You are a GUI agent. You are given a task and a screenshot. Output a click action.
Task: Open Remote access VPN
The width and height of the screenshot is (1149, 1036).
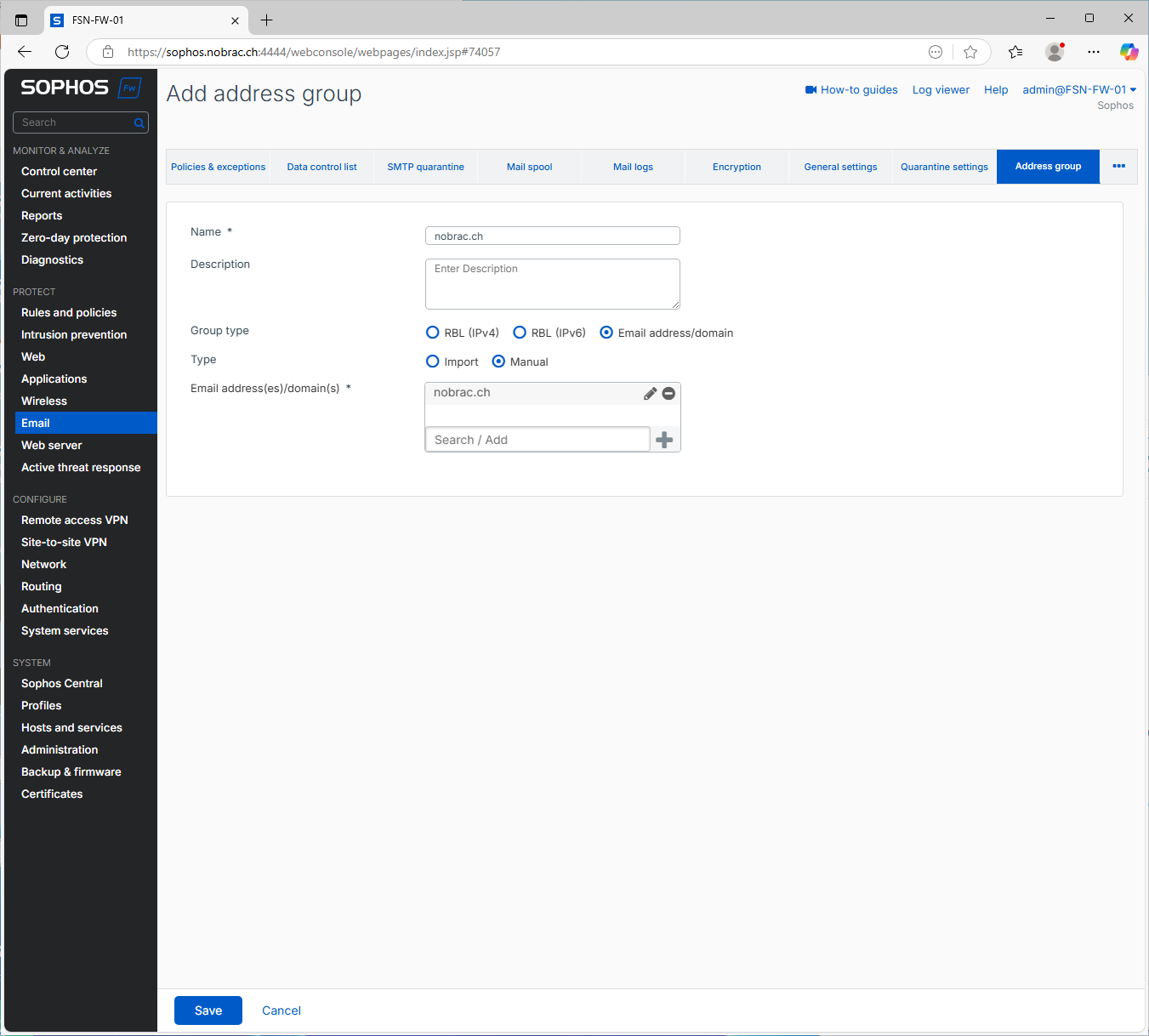[75, 520]
